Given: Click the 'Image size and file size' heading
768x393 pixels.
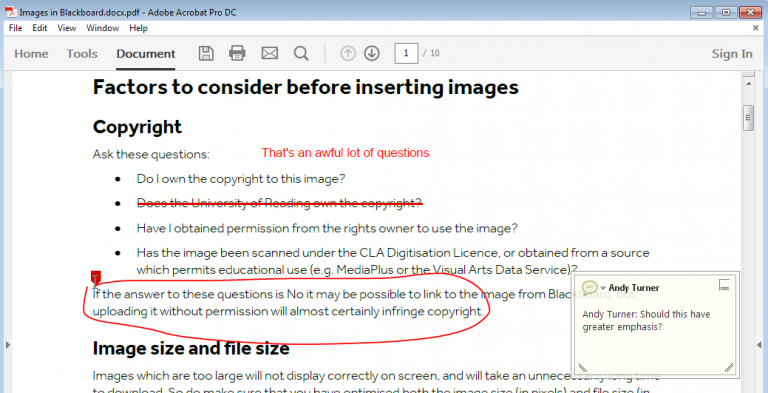Looking at the screenshot, I should tap(191, 348).
